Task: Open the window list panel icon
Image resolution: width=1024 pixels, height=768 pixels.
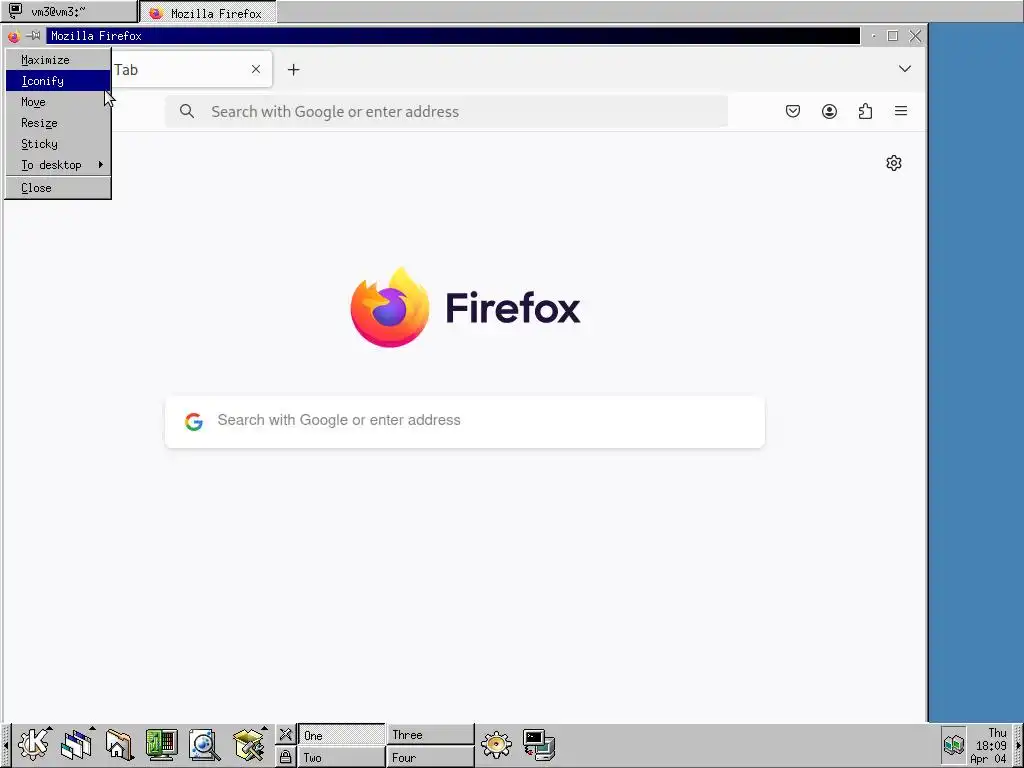Action: [76, 744]
